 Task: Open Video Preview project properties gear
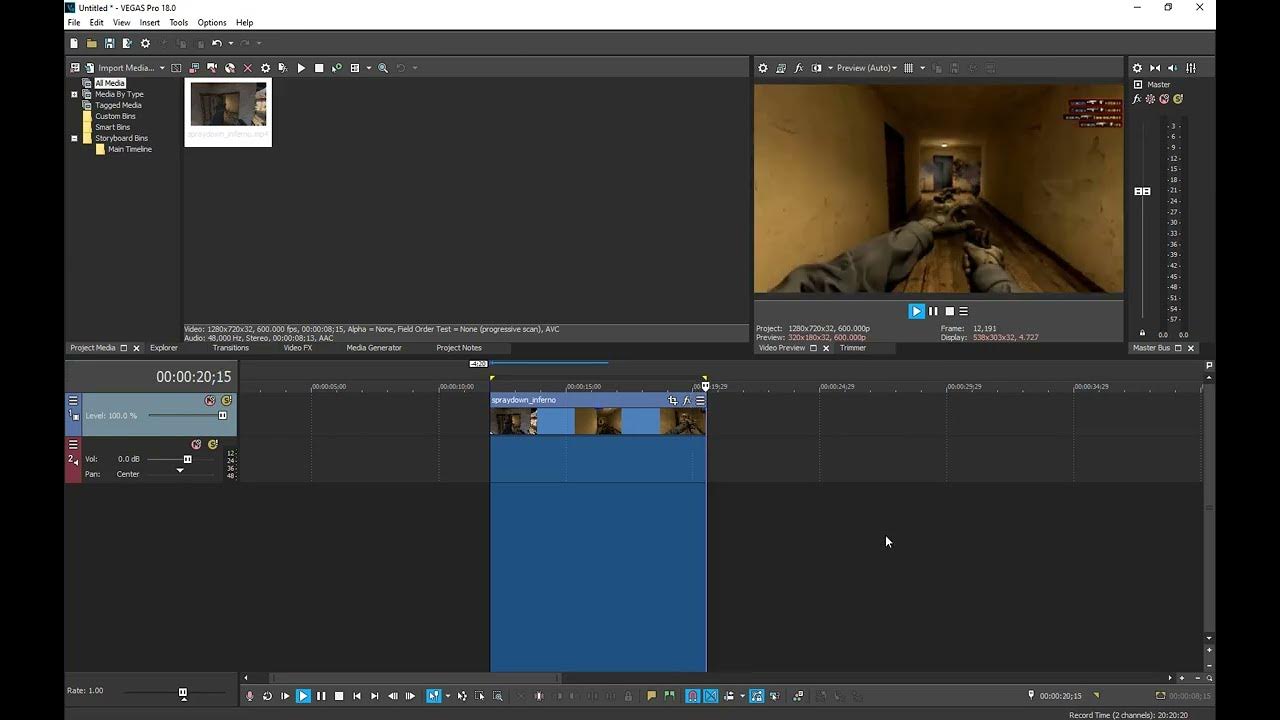tap(763, 68)
